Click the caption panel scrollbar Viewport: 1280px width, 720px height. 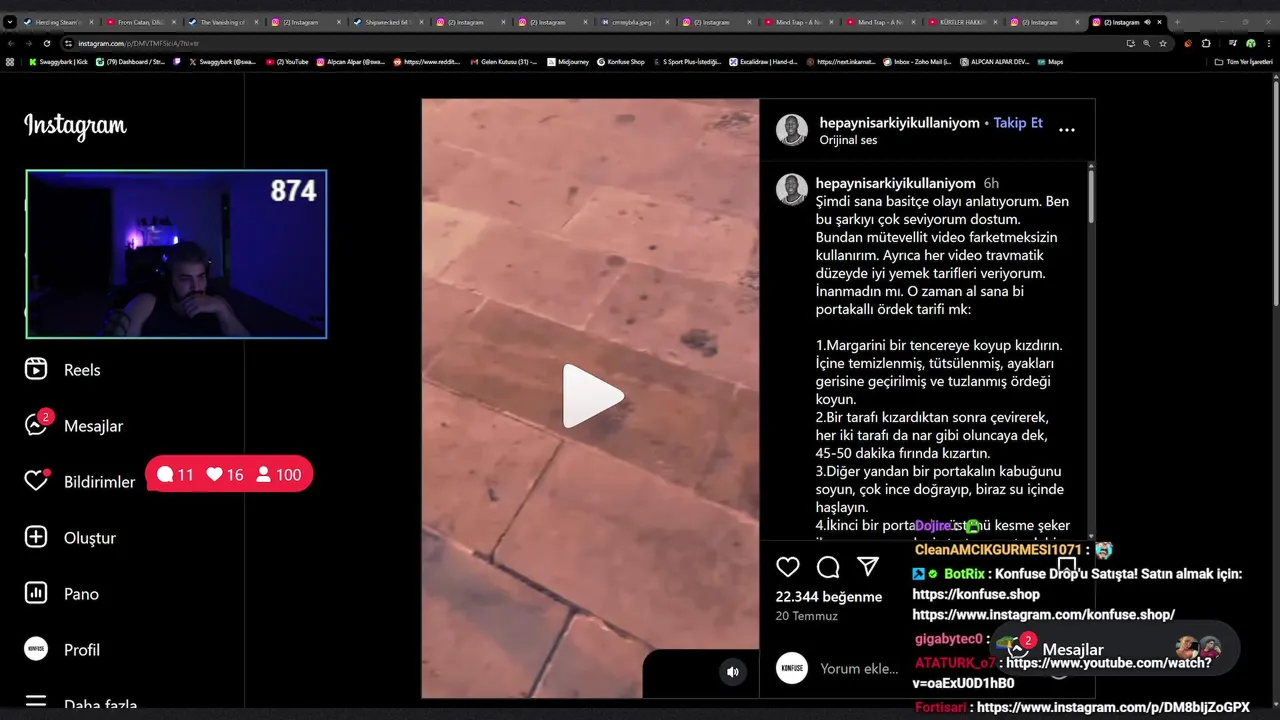pos(1090,195)
